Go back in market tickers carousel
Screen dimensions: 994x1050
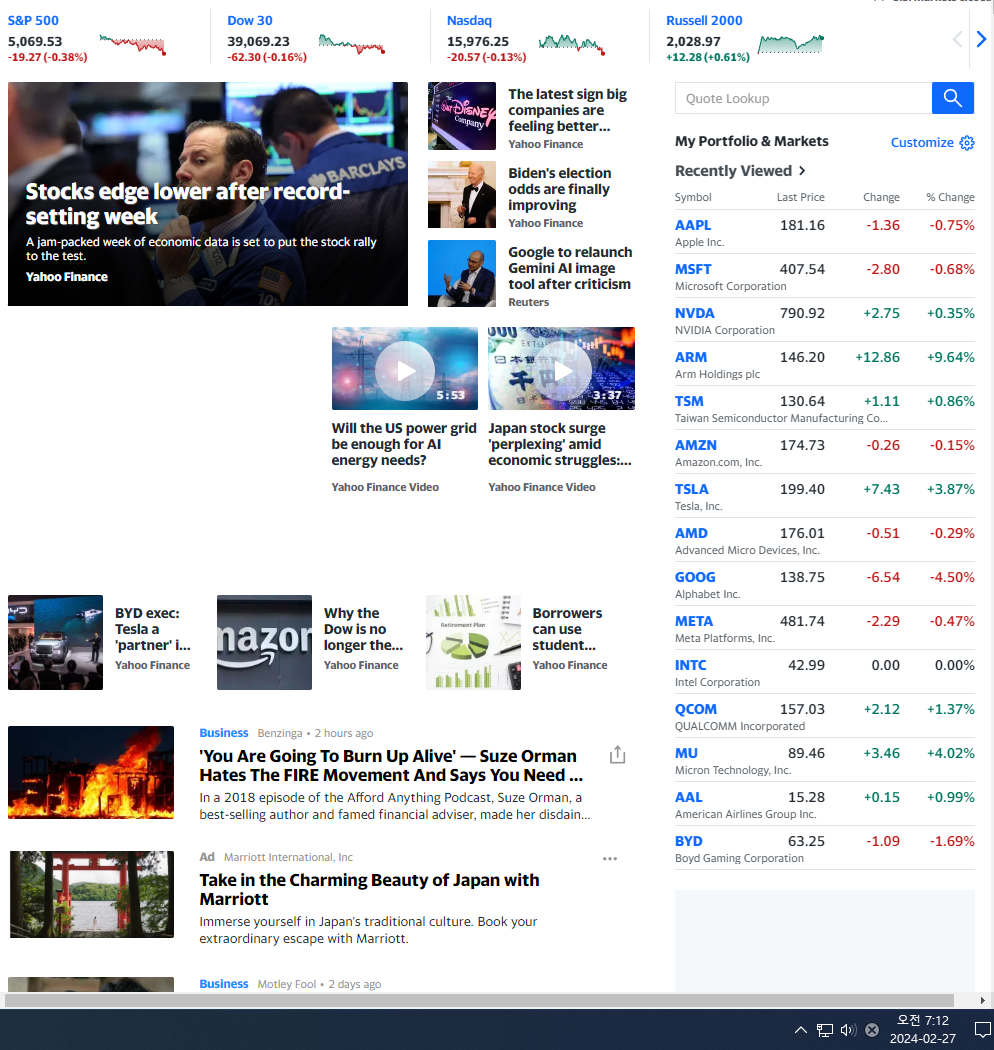click(x=958, y=40)
